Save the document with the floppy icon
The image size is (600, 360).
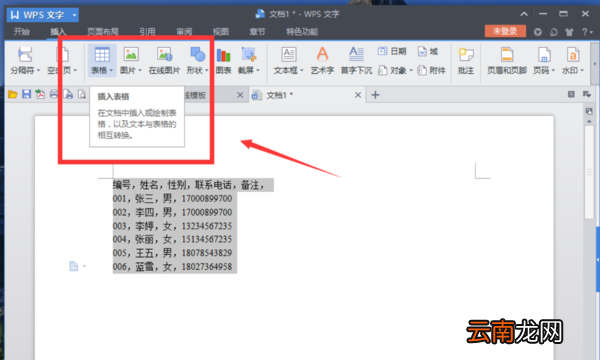click(26, 94)
